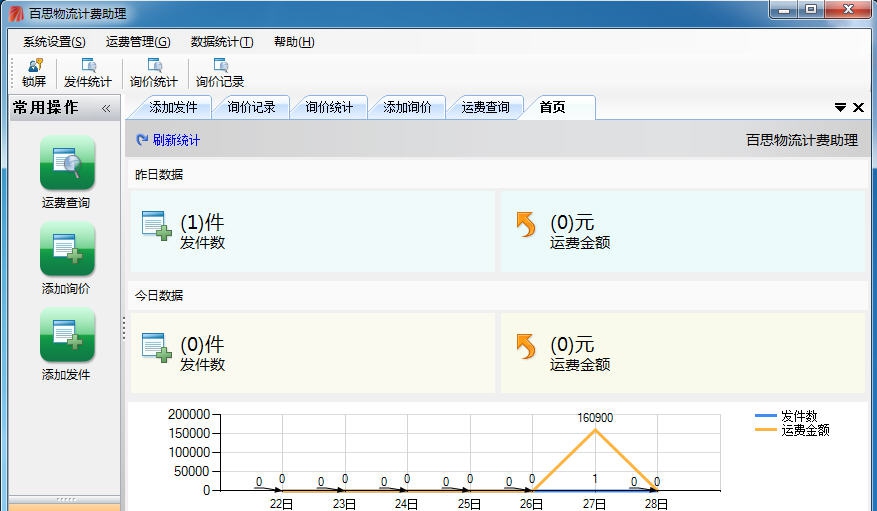This screenshot has height=511, width=877.
Task: Click the 27日 chart axis label
Action: (x=594, y=504)
